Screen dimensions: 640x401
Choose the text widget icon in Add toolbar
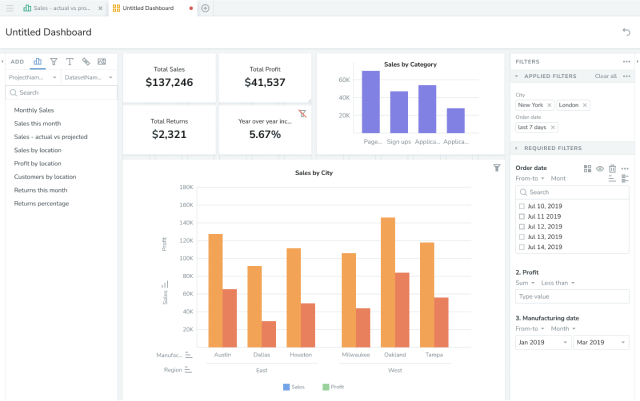pyautogui.click(x=70, y=61)
